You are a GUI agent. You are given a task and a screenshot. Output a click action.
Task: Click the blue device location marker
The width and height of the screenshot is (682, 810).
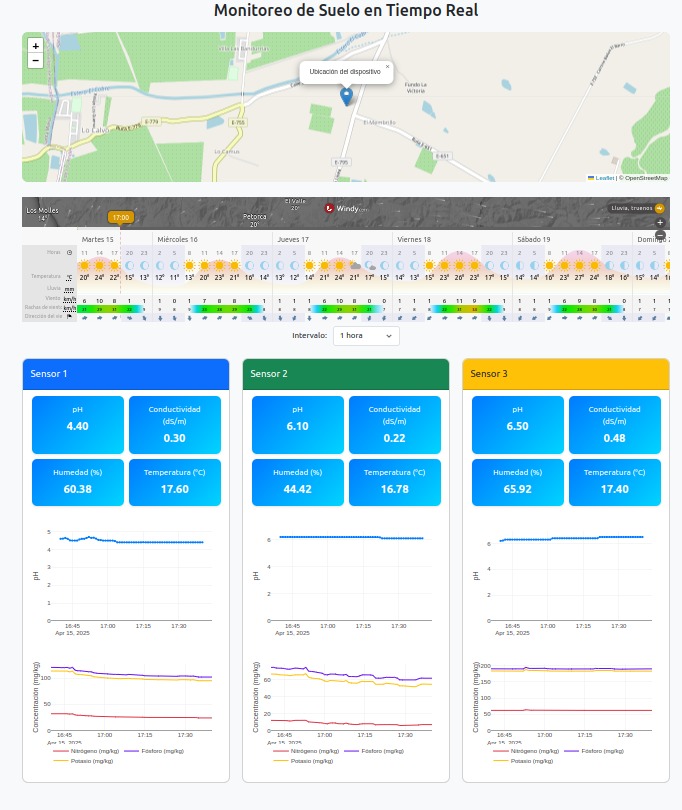(346, 97)
